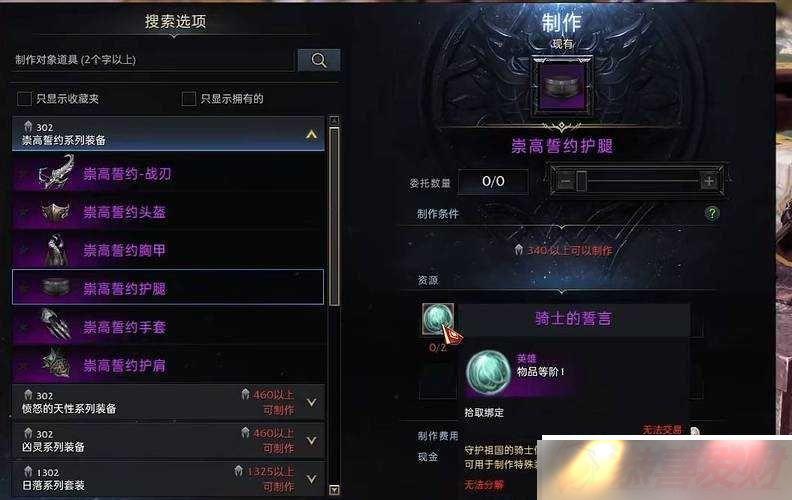Click the 崇高誓约胸甲 chest armor icon
This screenshot has width=792, height=500.
point(56,250)
